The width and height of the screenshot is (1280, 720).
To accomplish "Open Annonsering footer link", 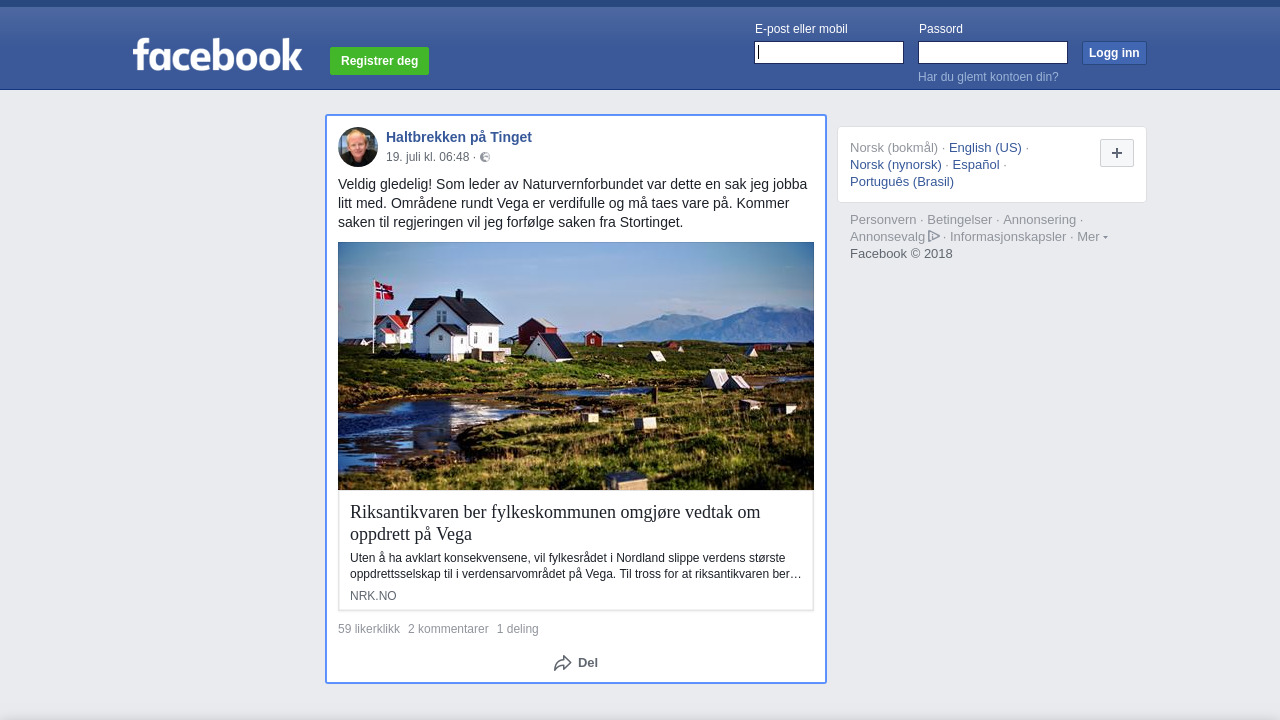I will click(1040, 220).
